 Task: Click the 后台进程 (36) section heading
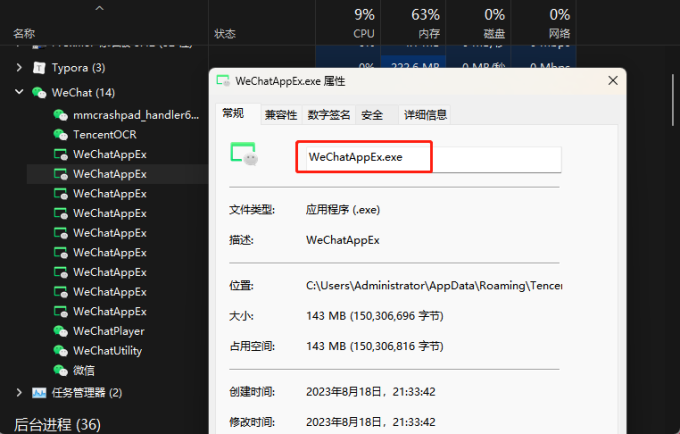pyautogui.click(x=57, y=424)
